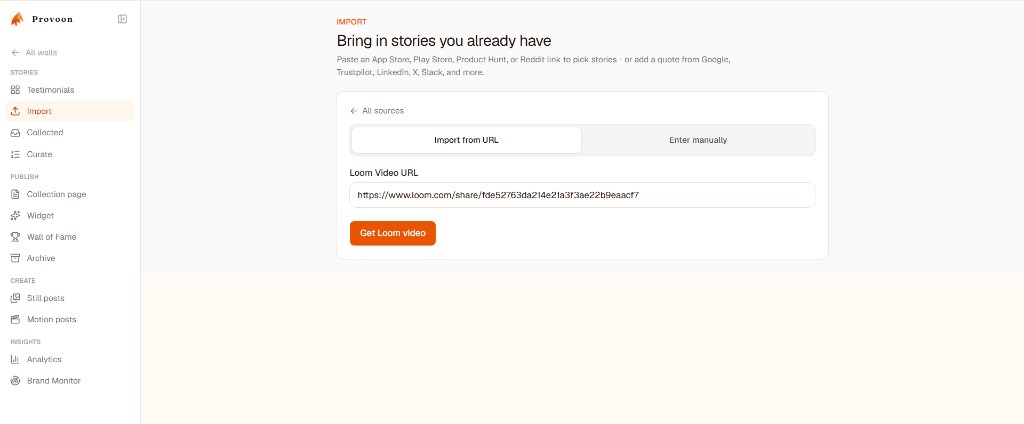This screenshot has width=1024, height=424.
Task: Click the Wall of Fame trophy icon
Action: tap(16, 237)
